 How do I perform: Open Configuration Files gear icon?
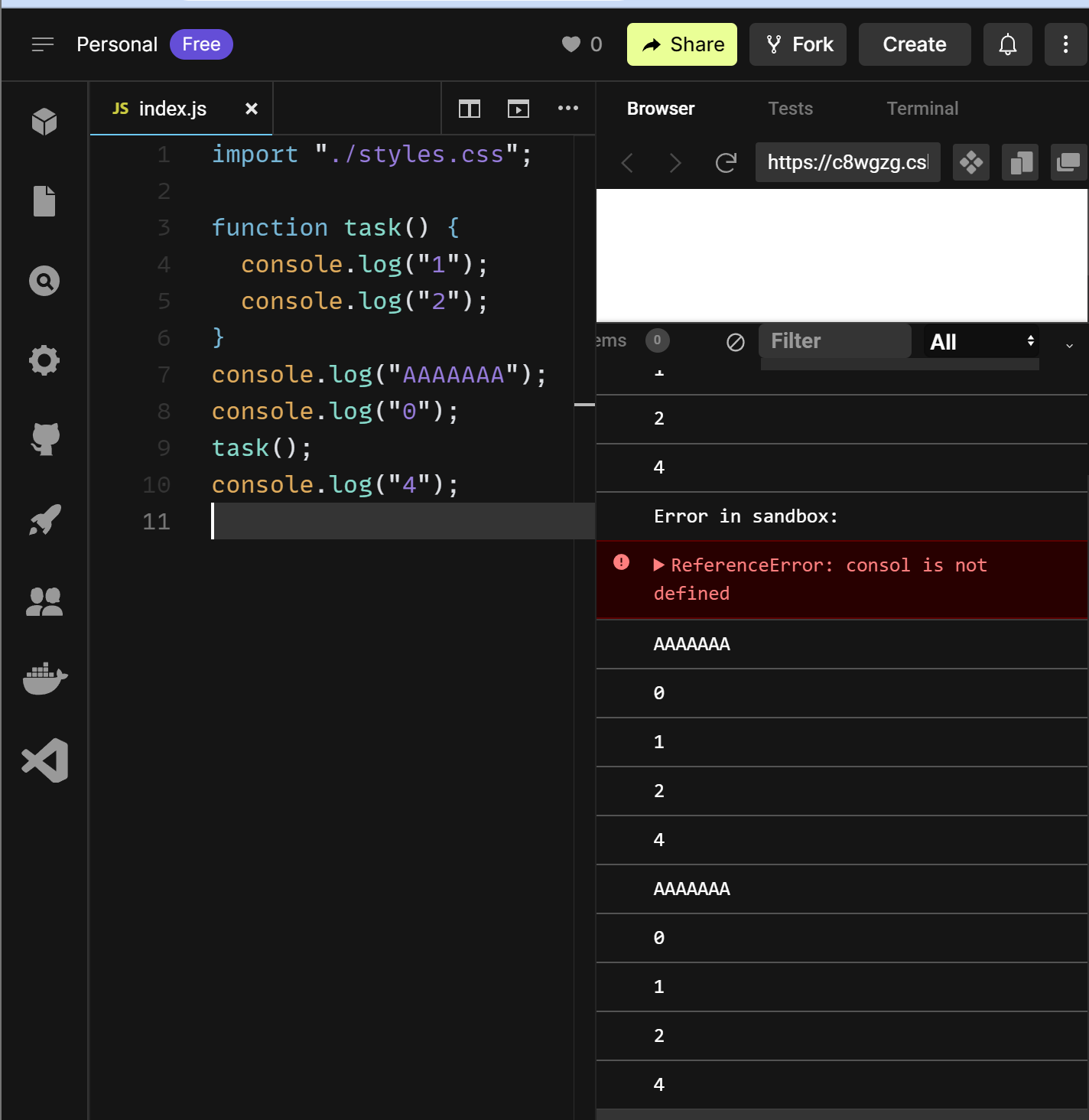tap(44, 360)
